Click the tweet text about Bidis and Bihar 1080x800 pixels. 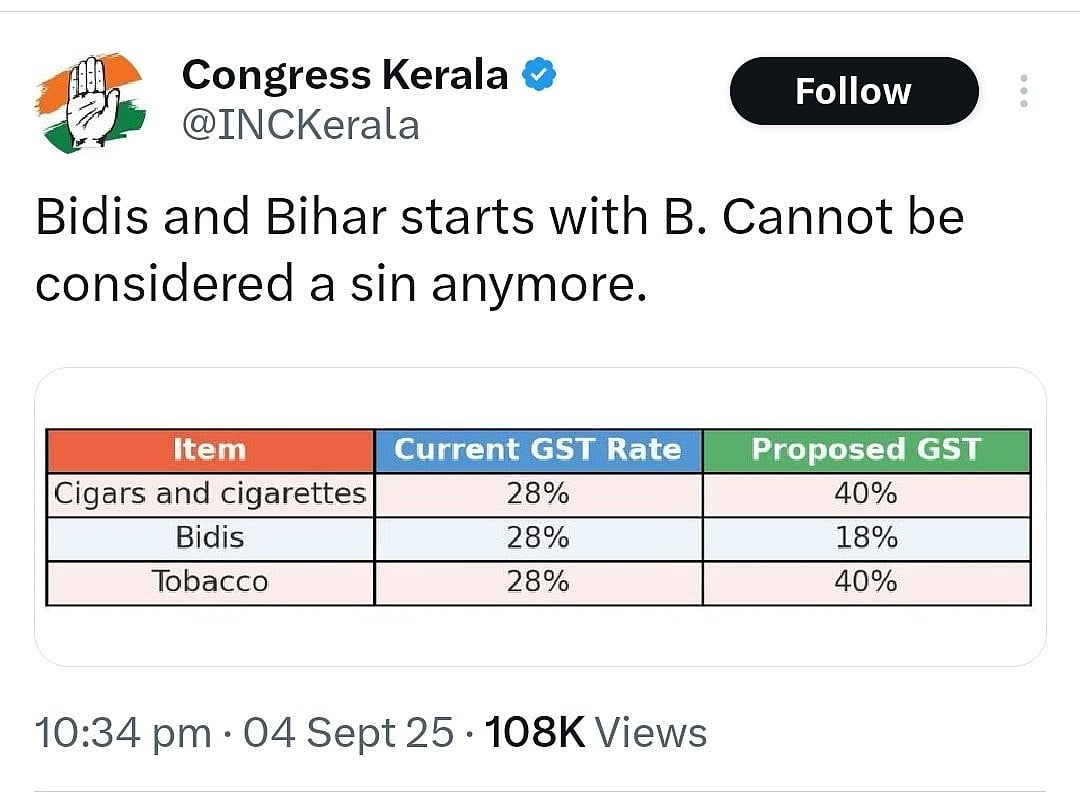coord(499,250)
